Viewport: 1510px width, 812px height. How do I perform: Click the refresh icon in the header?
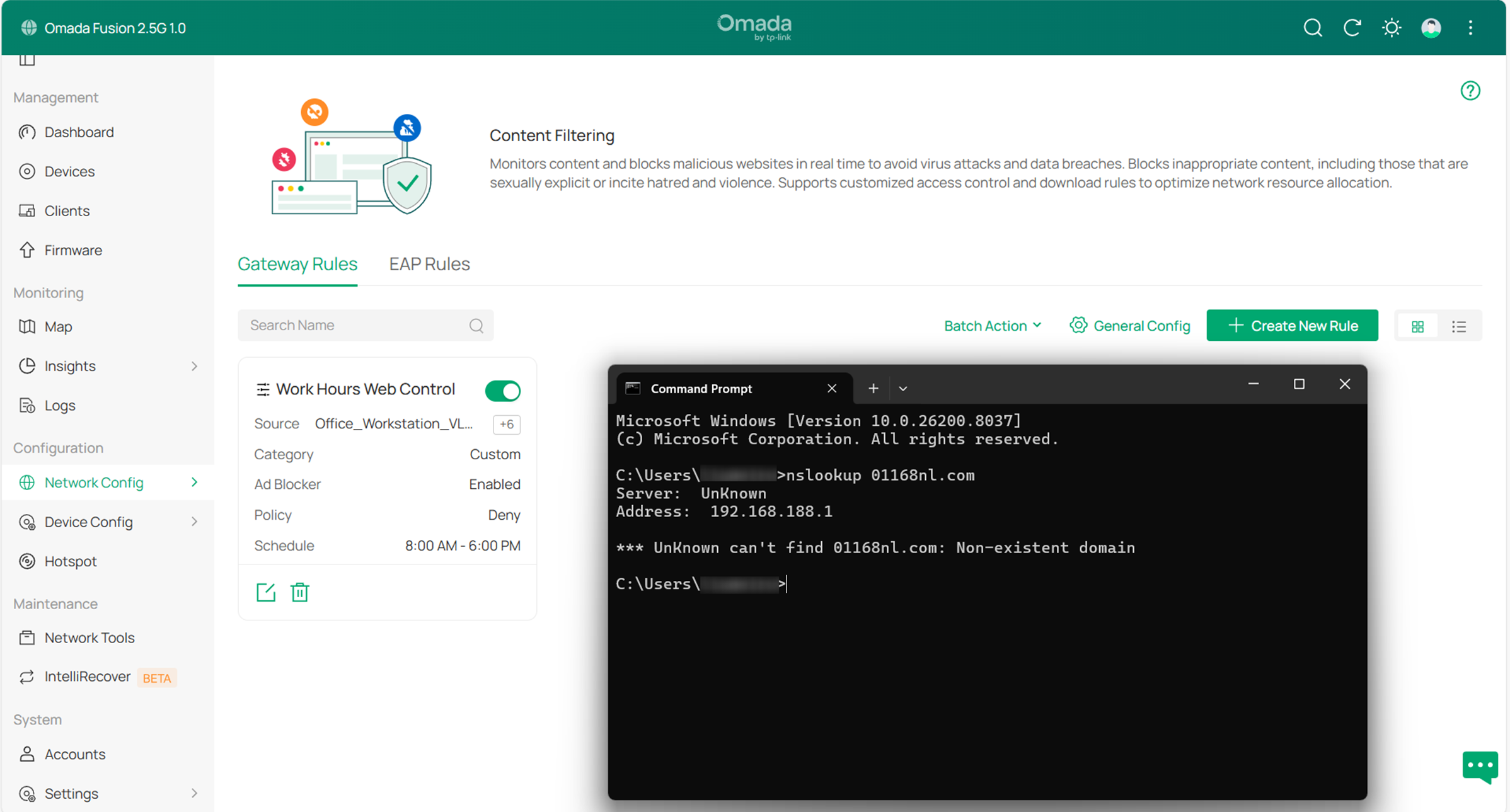click(1352, 28)
